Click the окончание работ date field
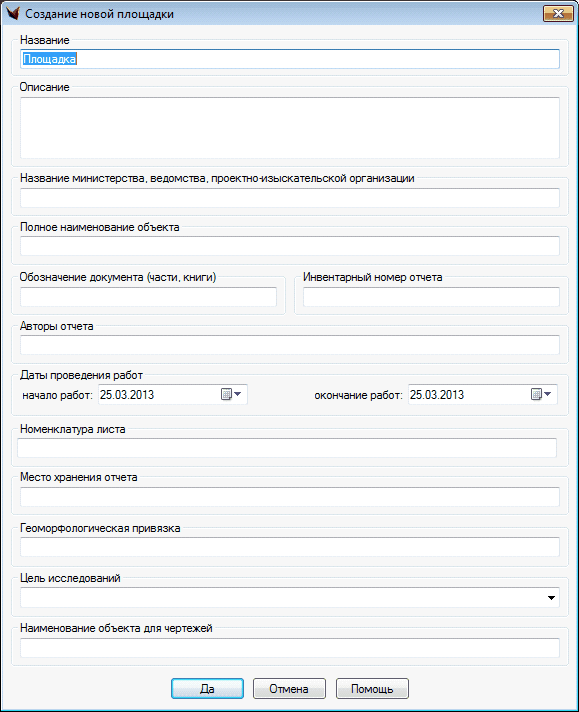Viewport: 579px width, 712px height. (483, 394)
